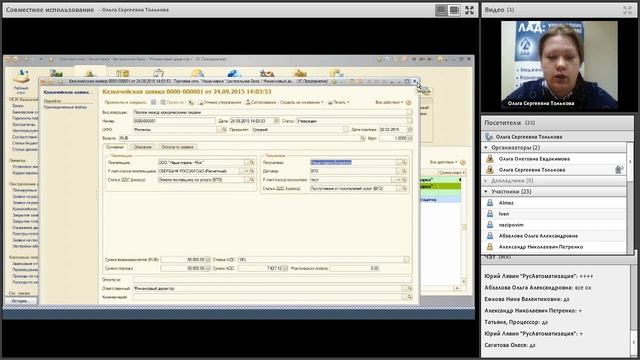Click search icon of Получатель field
The height and width of the screenshot is (360, 640).
[x=404, y=162]
